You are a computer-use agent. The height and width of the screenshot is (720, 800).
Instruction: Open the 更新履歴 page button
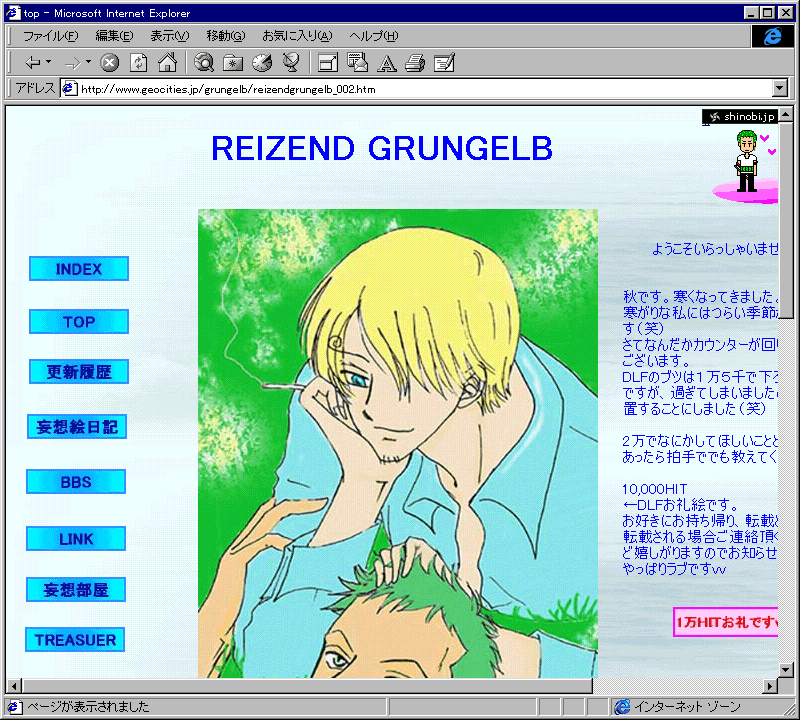[79, 371]
